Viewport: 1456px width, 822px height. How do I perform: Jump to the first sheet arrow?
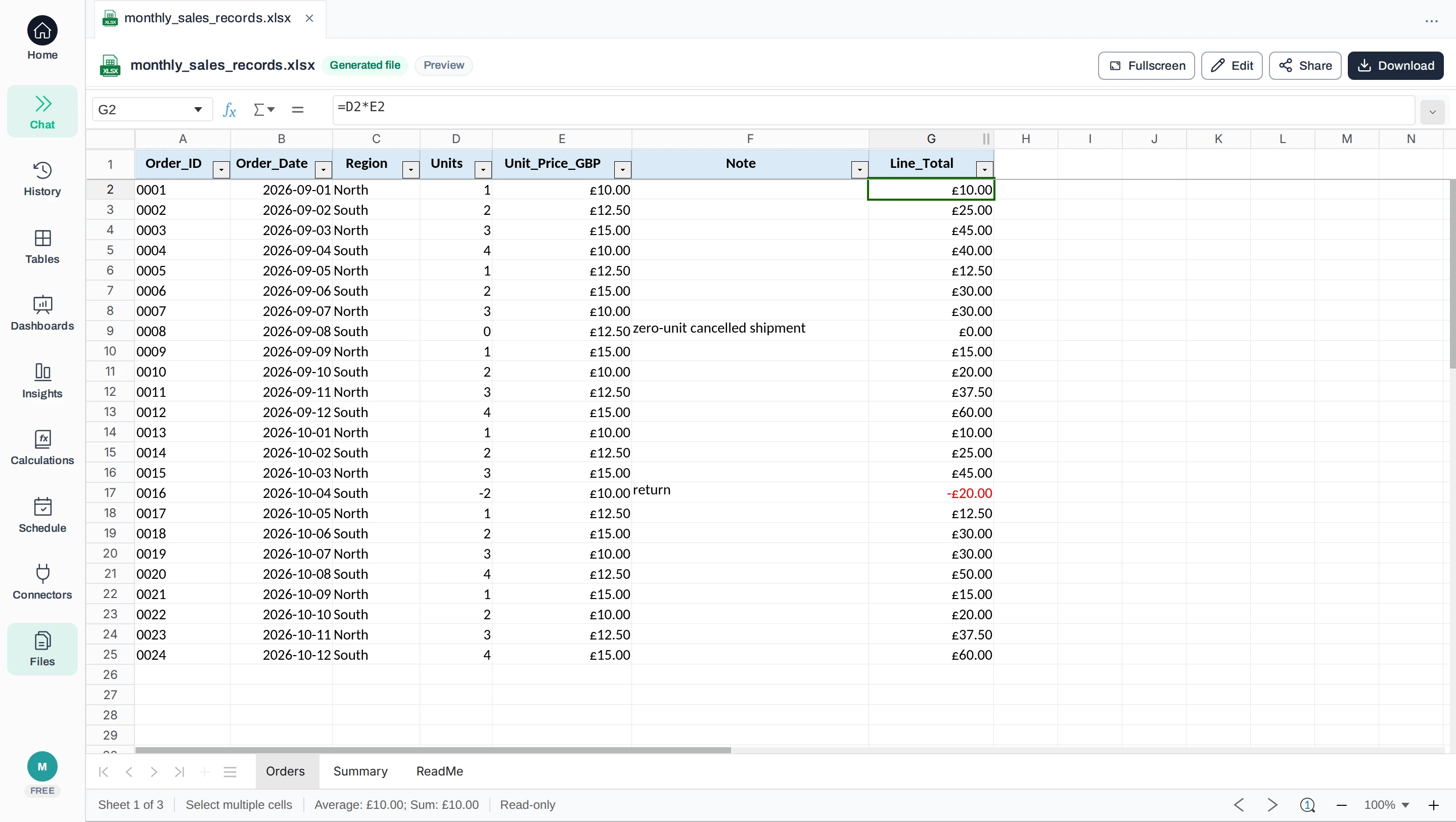[104, 771]
